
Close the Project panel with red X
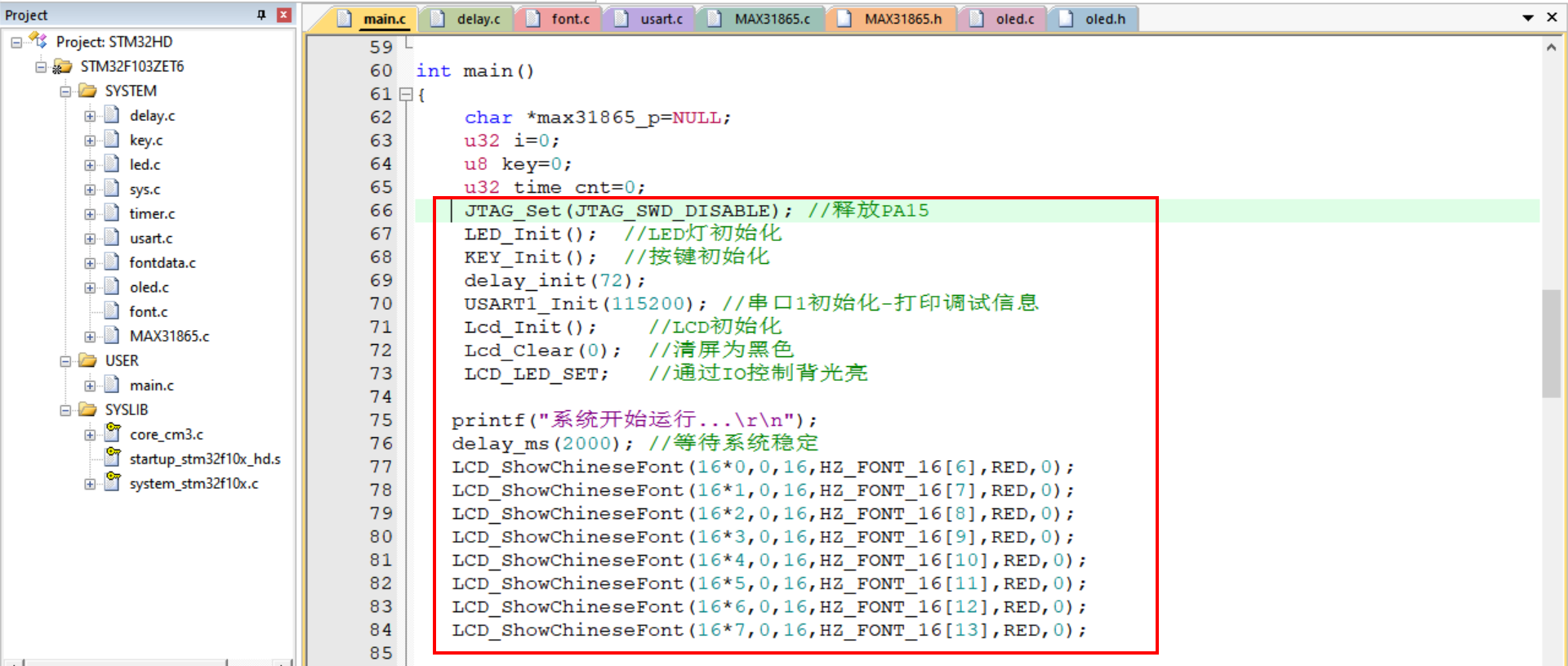click(x=283, y=15)
